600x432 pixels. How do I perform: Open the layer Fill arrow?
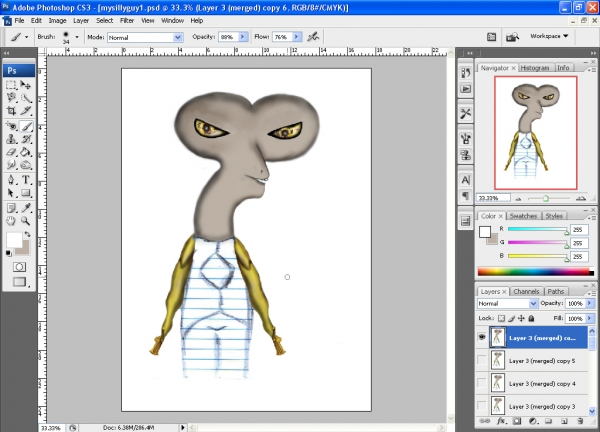pyautogui.click(x=590, y=318)
